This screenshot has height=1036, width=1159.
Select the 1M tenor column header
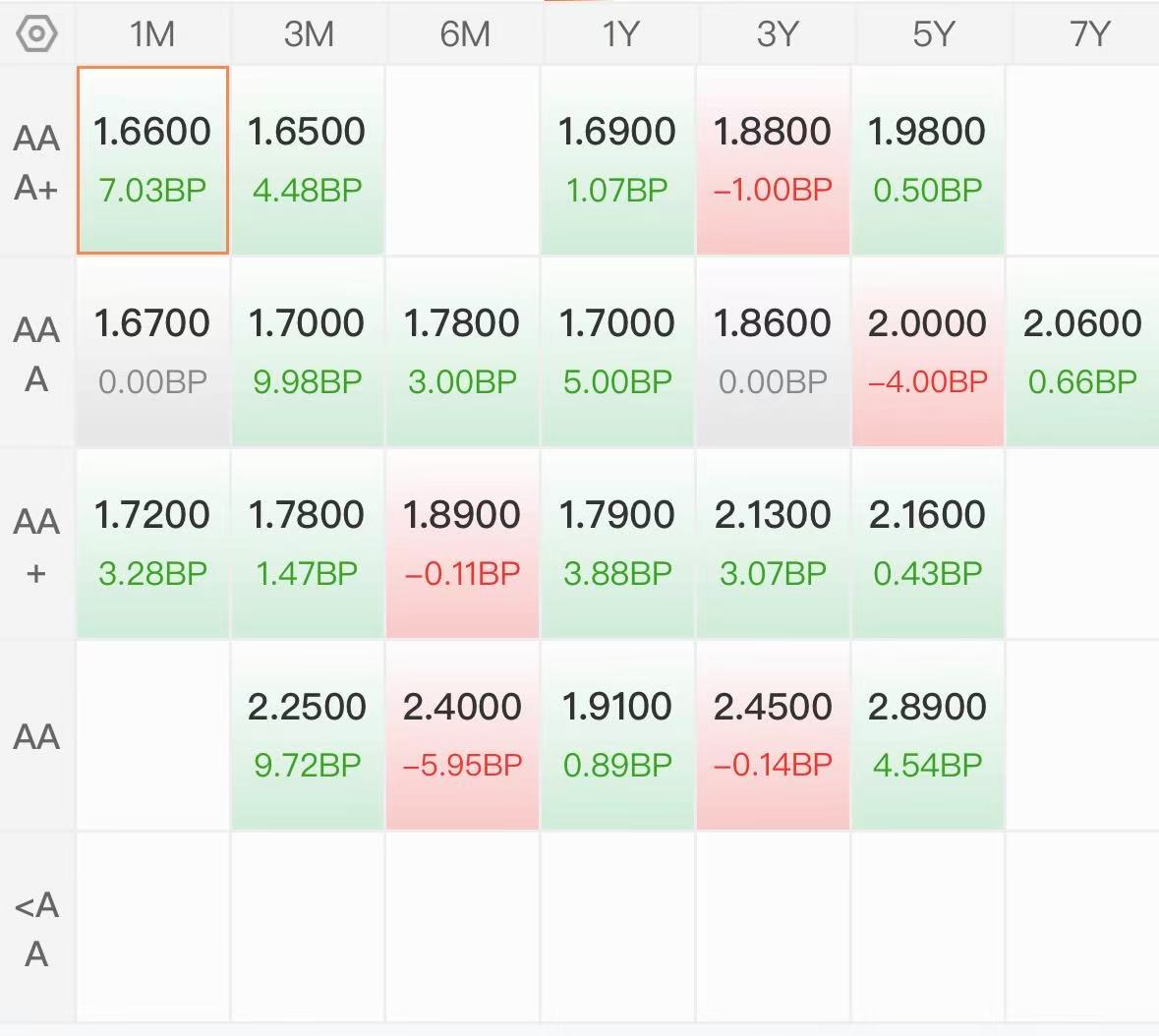[152, 34]
